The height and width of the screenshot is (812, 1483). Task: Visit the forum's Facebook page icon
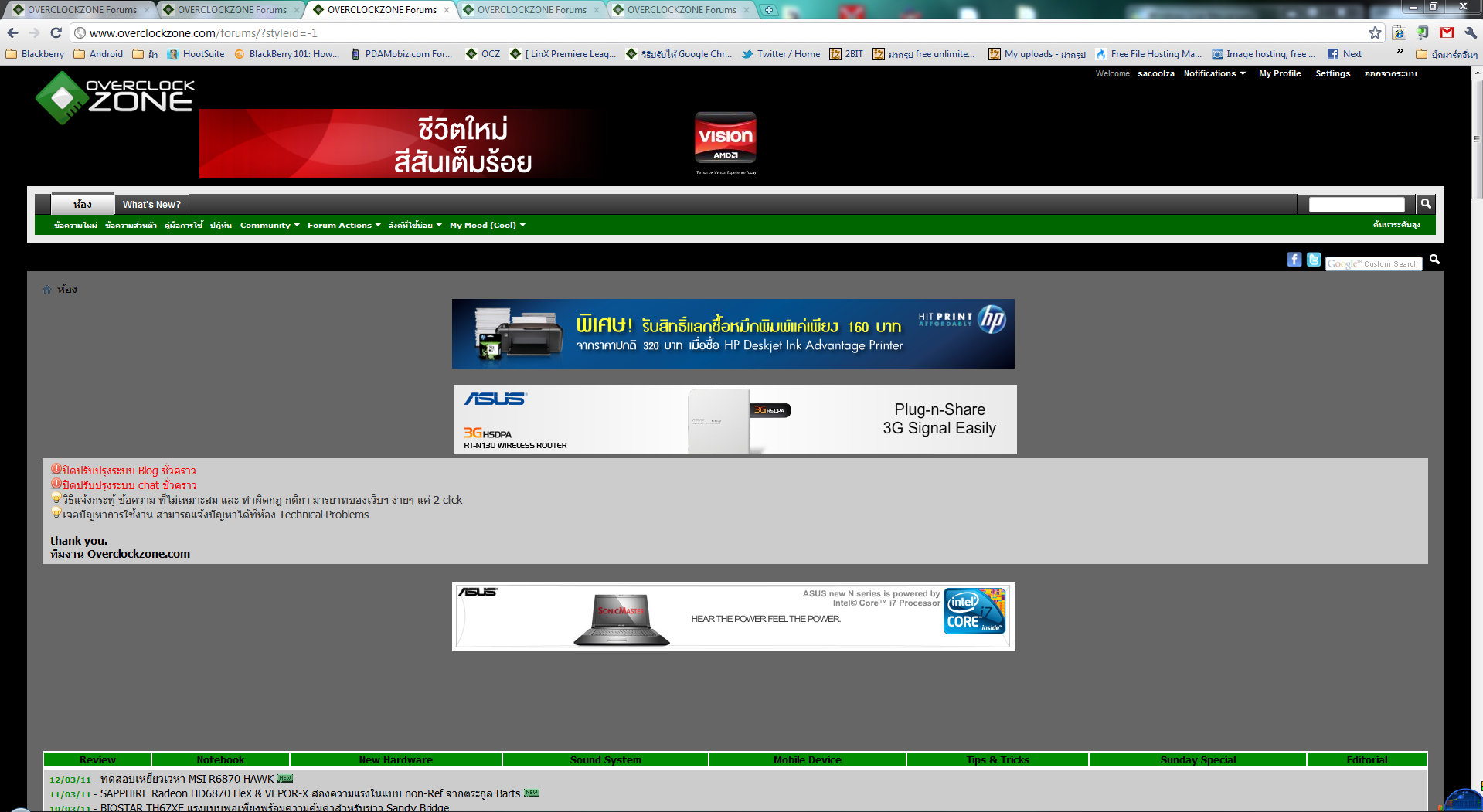point(1294,260)
